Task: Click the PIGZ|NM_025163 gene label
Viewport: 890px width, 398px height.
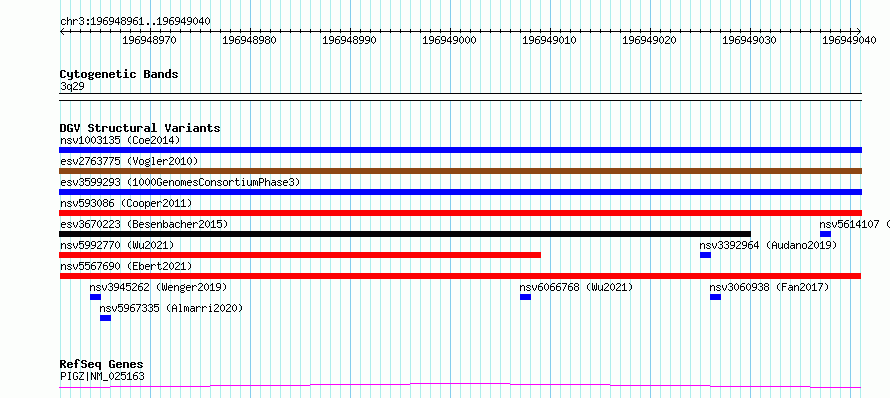Action: [102, 376]
